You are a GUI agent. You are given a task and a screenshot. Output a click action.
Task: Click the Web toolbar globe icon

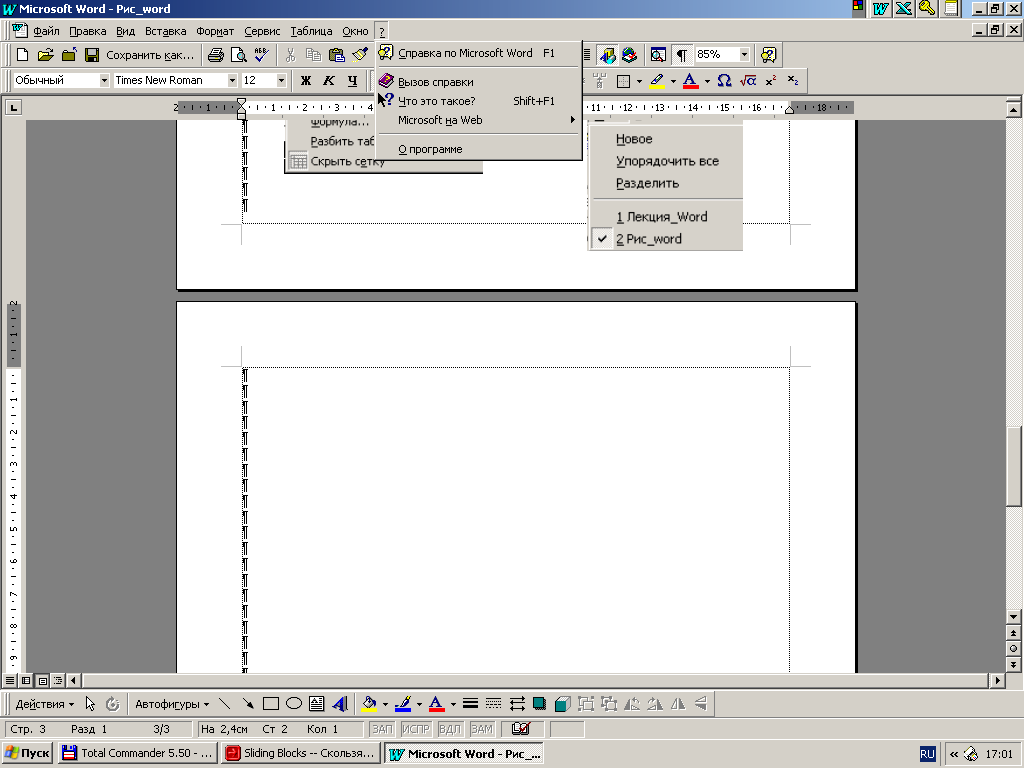[630, 55]
